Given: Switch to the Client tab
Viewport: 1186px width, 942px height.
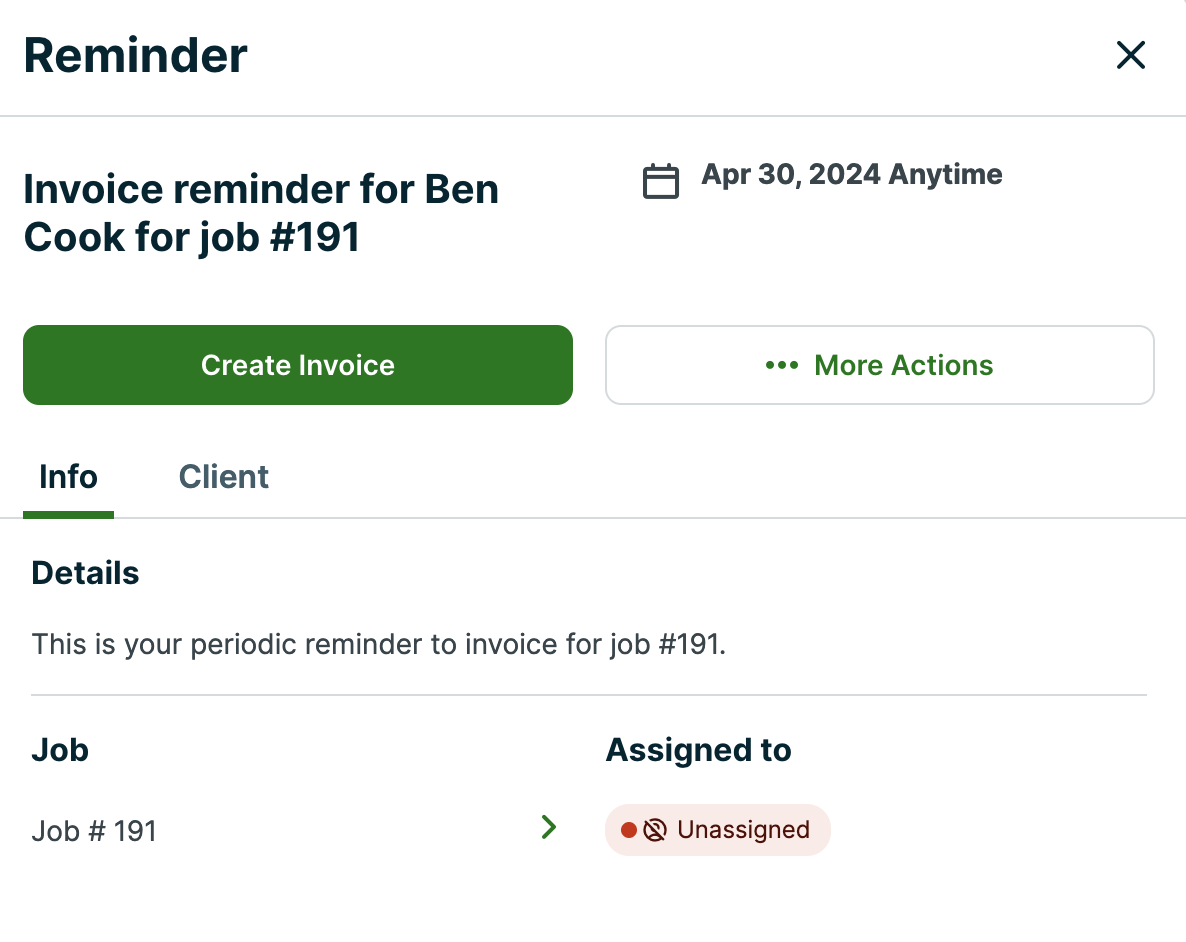Looking at the screenshot, I should 224,477.
